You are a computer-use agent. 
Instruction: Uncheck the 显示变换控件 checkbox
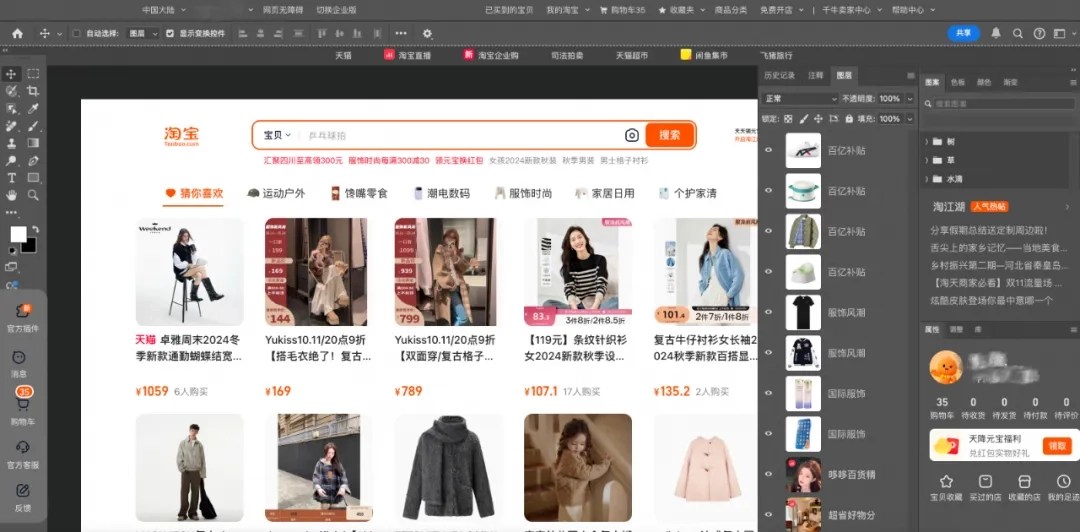170,33
